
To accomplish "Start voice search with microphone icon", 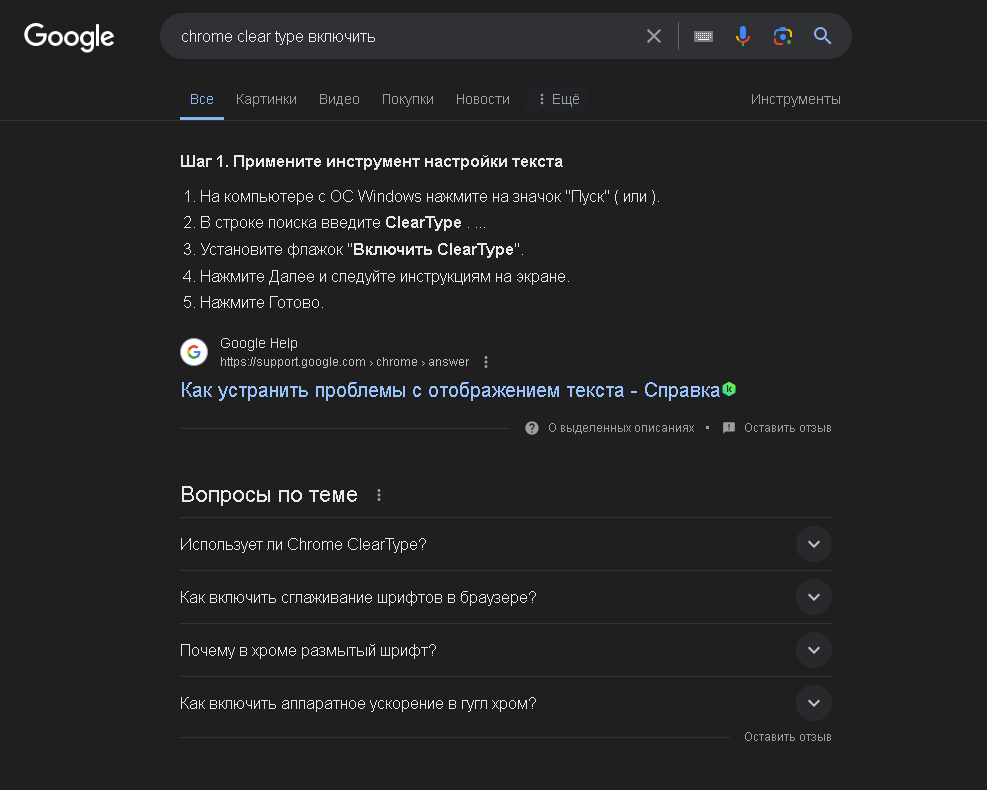I will tap(742, 36).
